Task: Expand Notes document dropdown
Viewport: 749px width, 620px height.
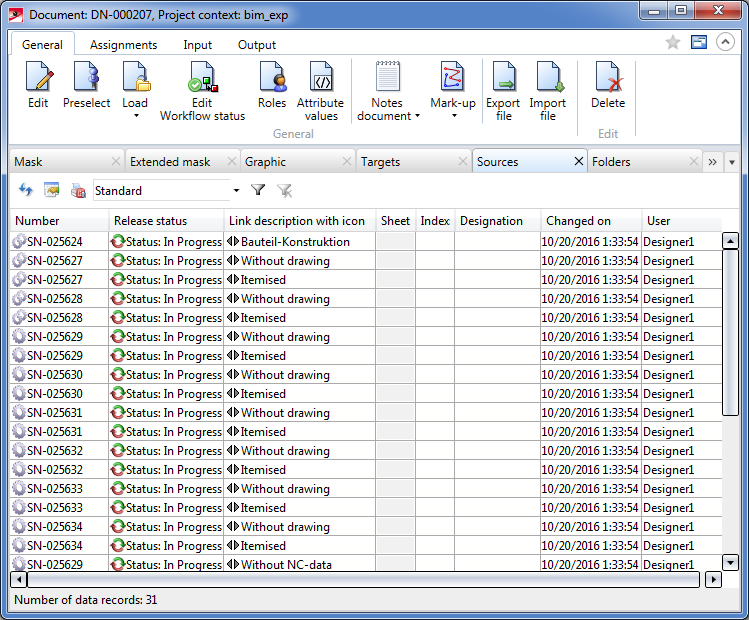Action: (x=417, y=116)
